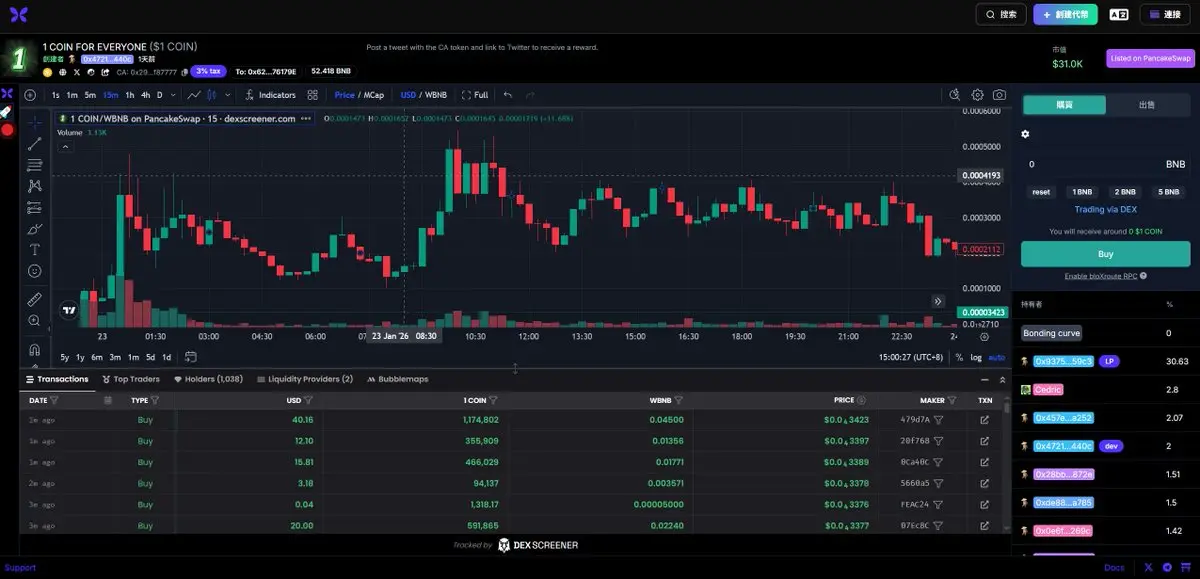This screenshot has height=579, width=1200.
Task: Reset the BNB amount
Action: tap(1041, 192)
